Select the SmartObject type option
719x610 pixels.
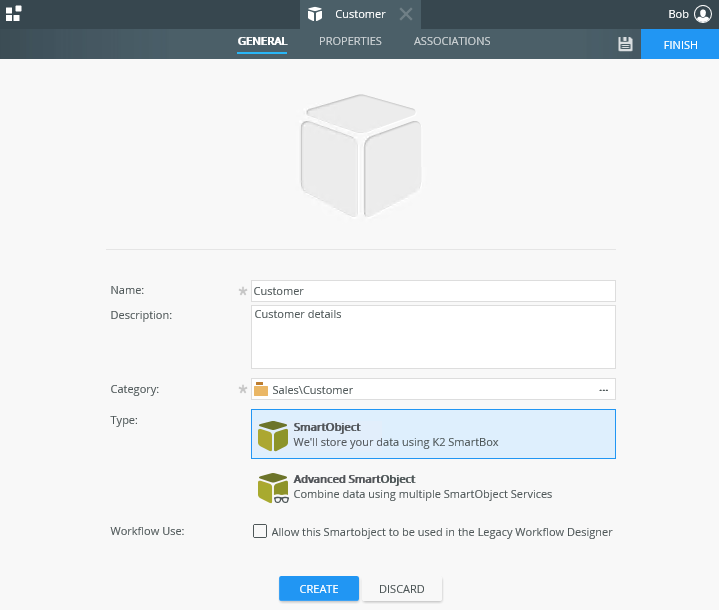point(433,434)
